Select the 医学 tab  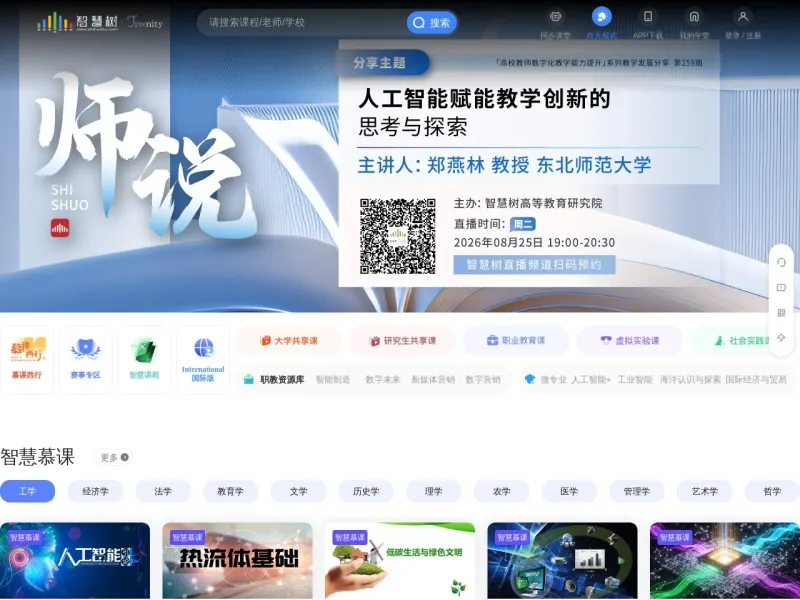tap(569, 491)
